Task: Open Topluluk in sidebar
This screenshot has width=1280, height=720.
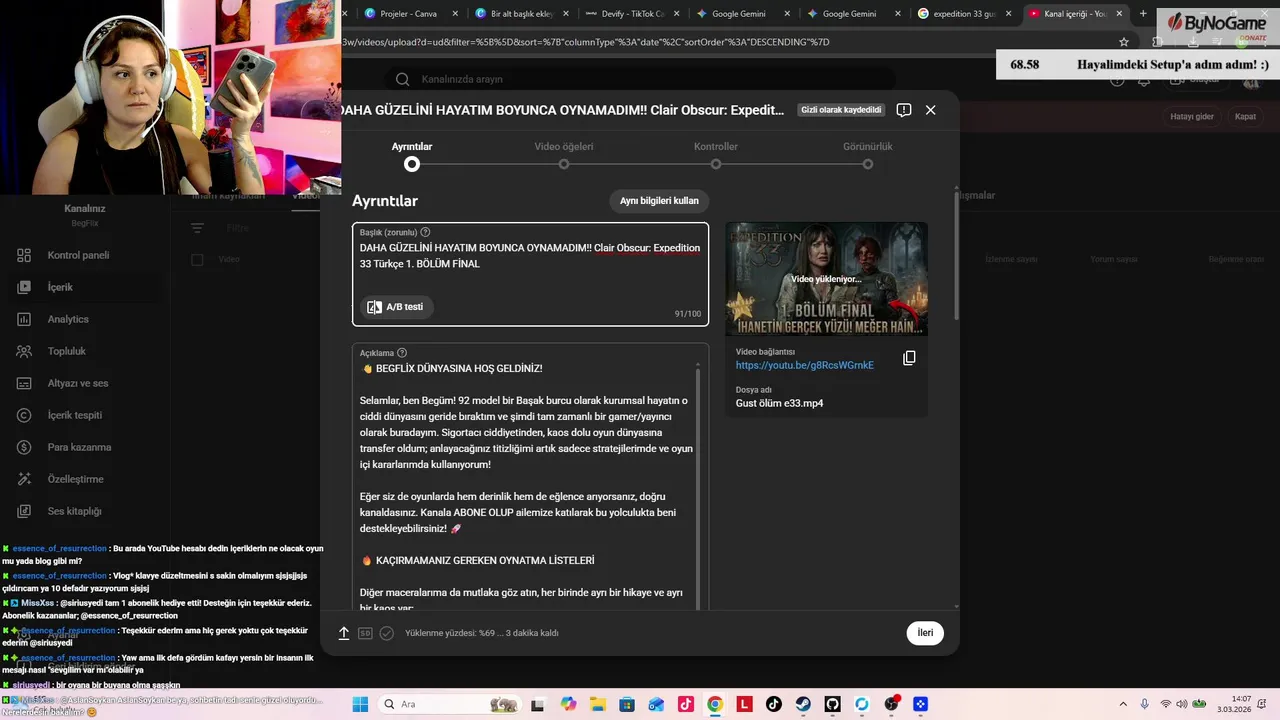Action: [x=85, y=351]
